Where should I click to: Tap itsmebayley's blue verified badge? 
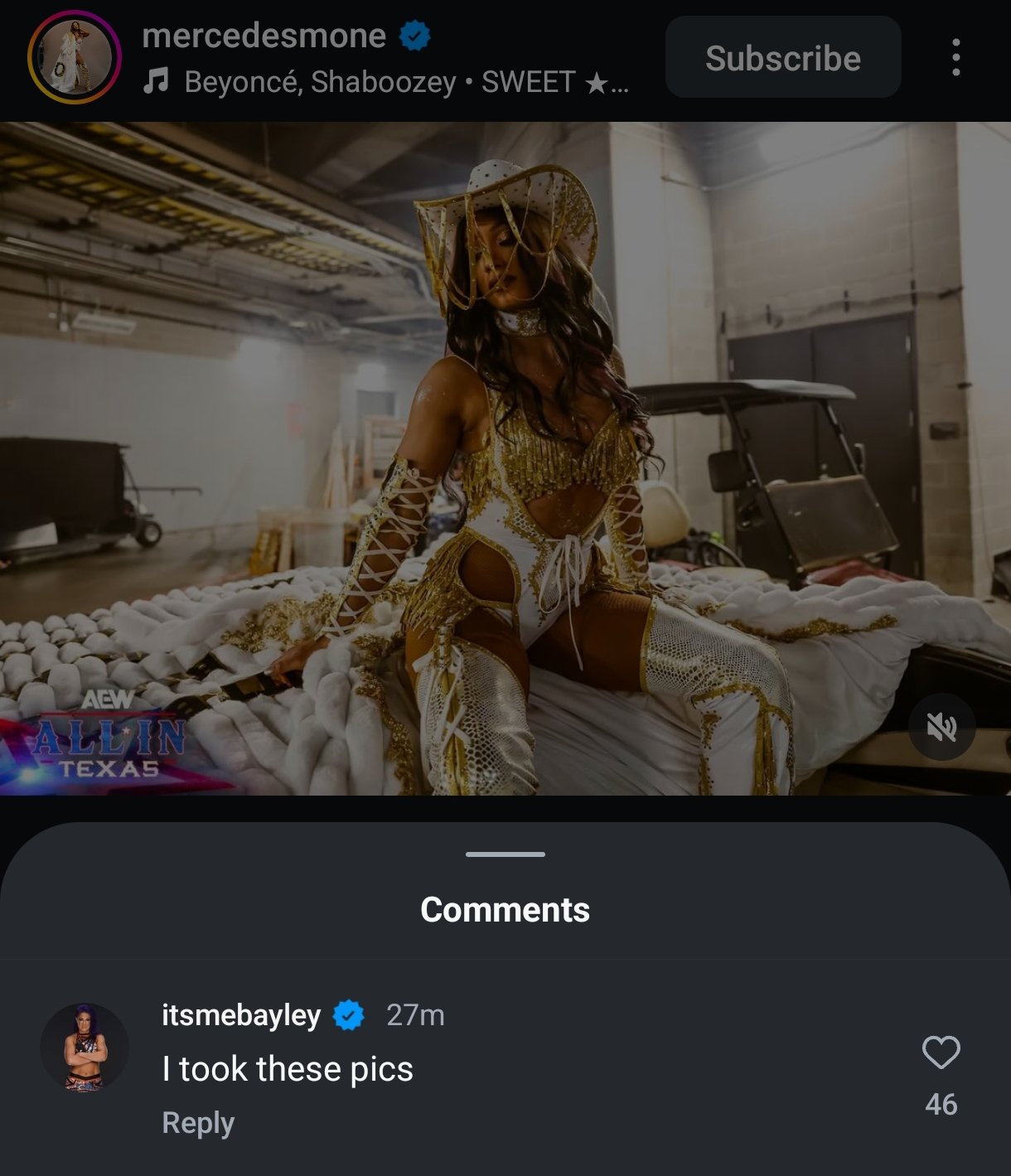pyautogui.click(x=349, y=1014)
